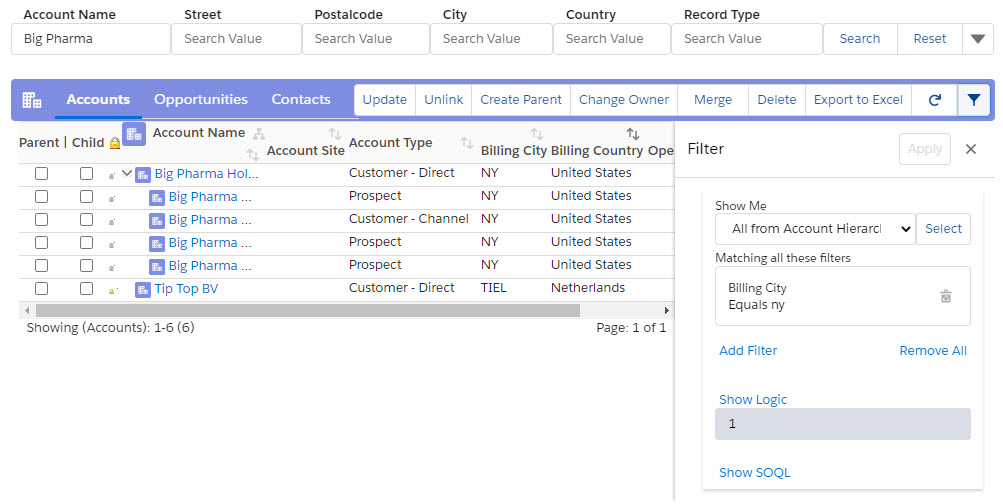This screenshot has height=504, width=1003.
Task: Click the Update toolbar button
Action: click(384, 100)
